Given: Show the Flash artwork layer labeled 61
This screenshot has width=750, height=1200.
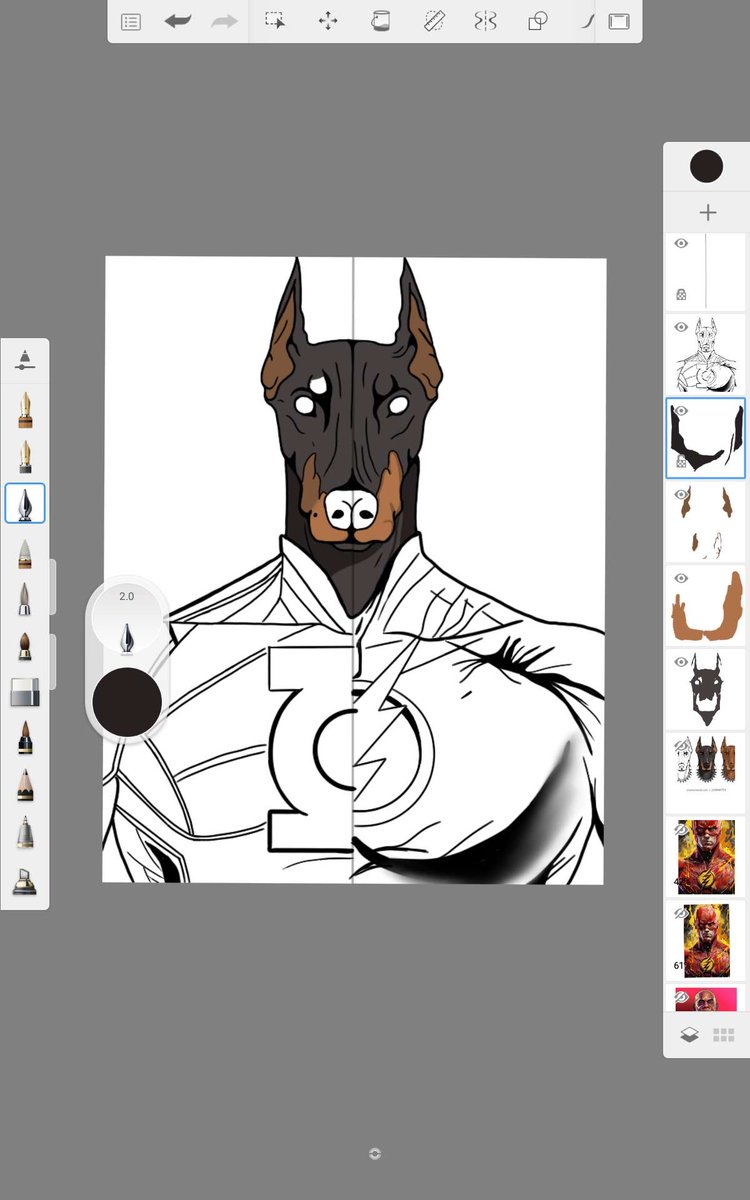Looking at the screenshot, I should (681, 913).
